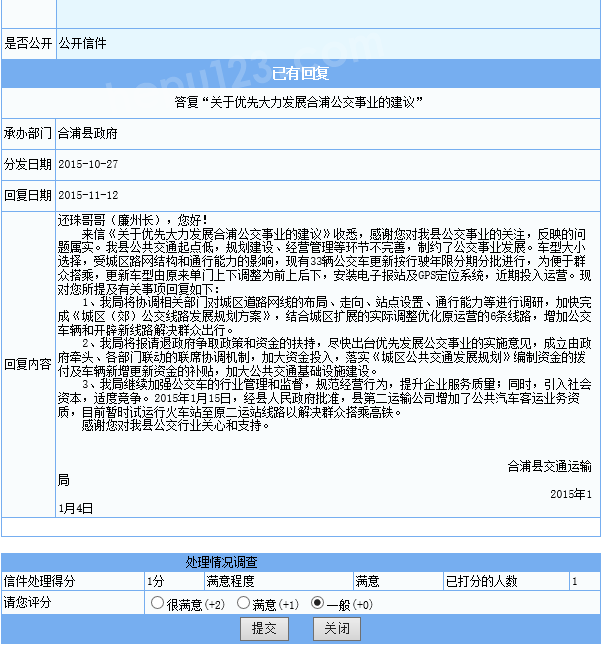Click the 是否公开 label cell
Screen dimensions: 602x647
28,43
